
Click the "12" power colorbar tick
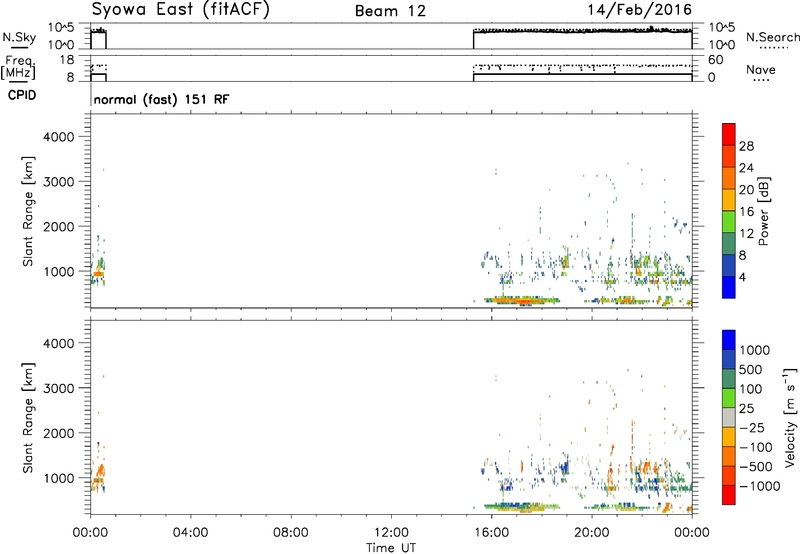746,234
